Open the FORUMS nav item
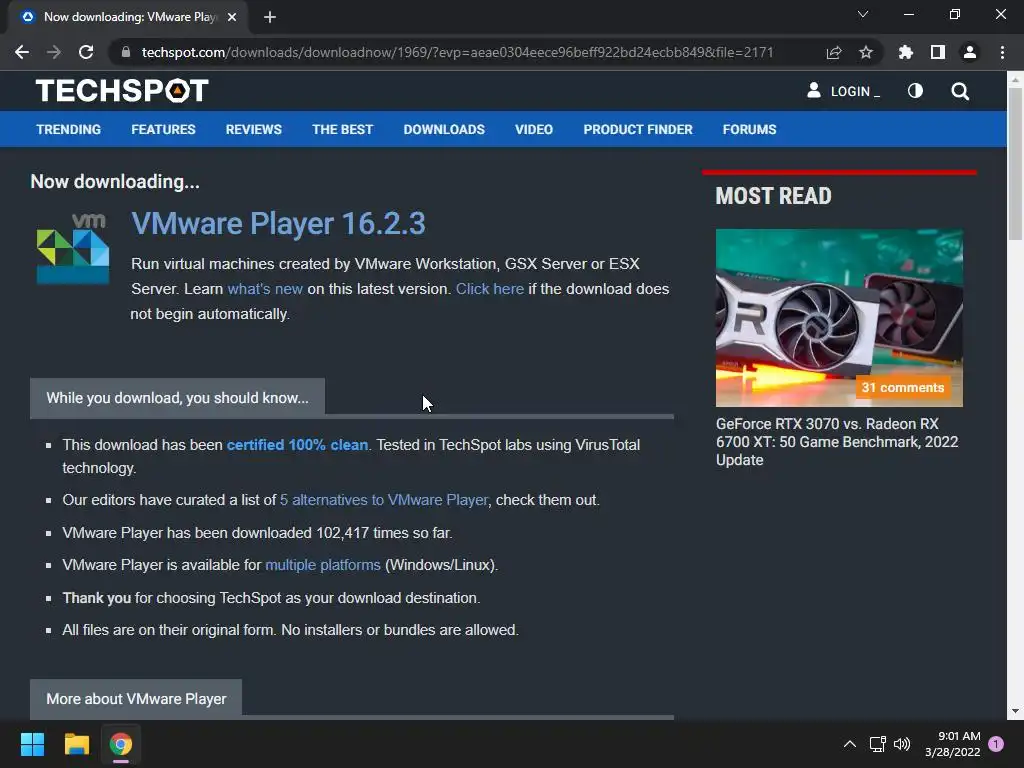Screen dimensions: 1024x768 click(749, 129)
